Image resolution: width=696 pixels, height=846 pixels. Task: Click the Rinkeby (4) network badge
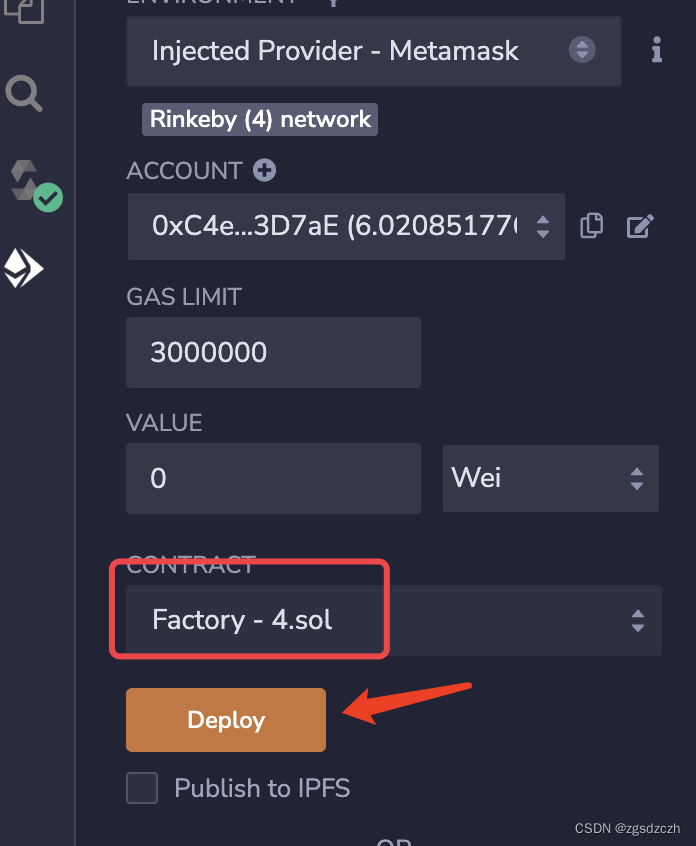[x=259, y=119]
